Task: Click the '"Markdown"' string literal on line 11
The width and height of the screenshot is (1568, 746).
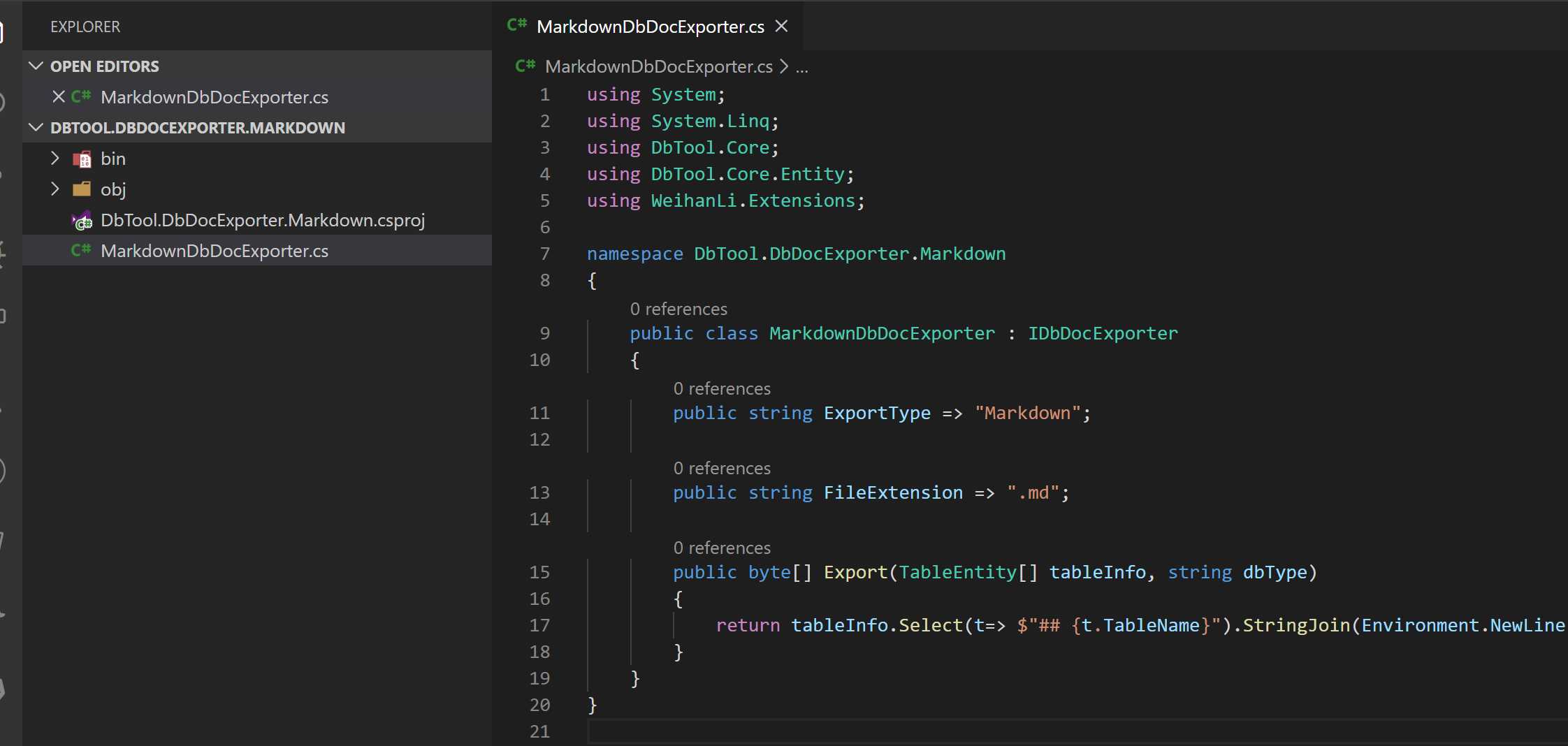Action: [x=1027, y=413]
